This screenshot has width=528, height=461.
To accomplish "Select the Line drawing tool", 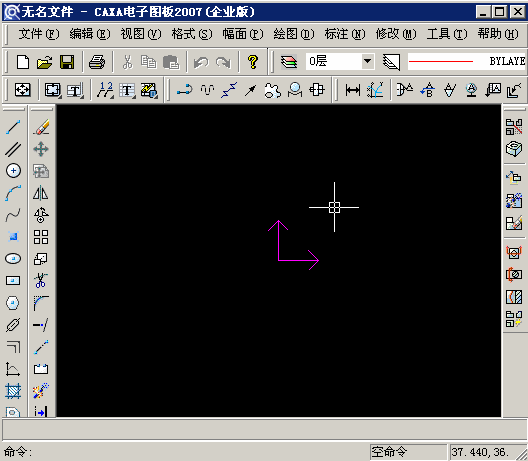I will [x=13, y=127].
